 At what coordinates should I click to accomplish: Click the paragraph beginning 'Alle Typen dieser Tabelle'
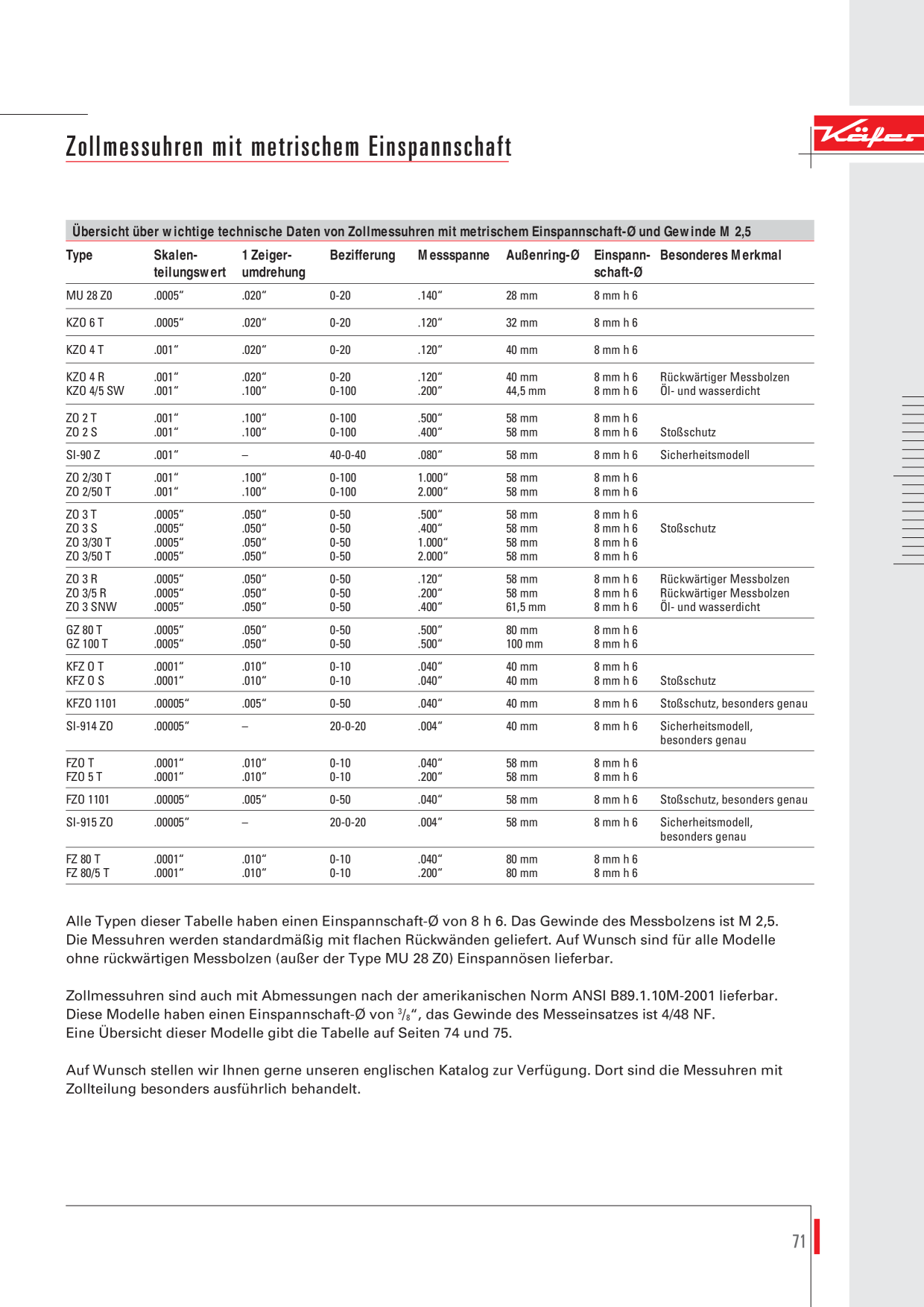point(423,940)
